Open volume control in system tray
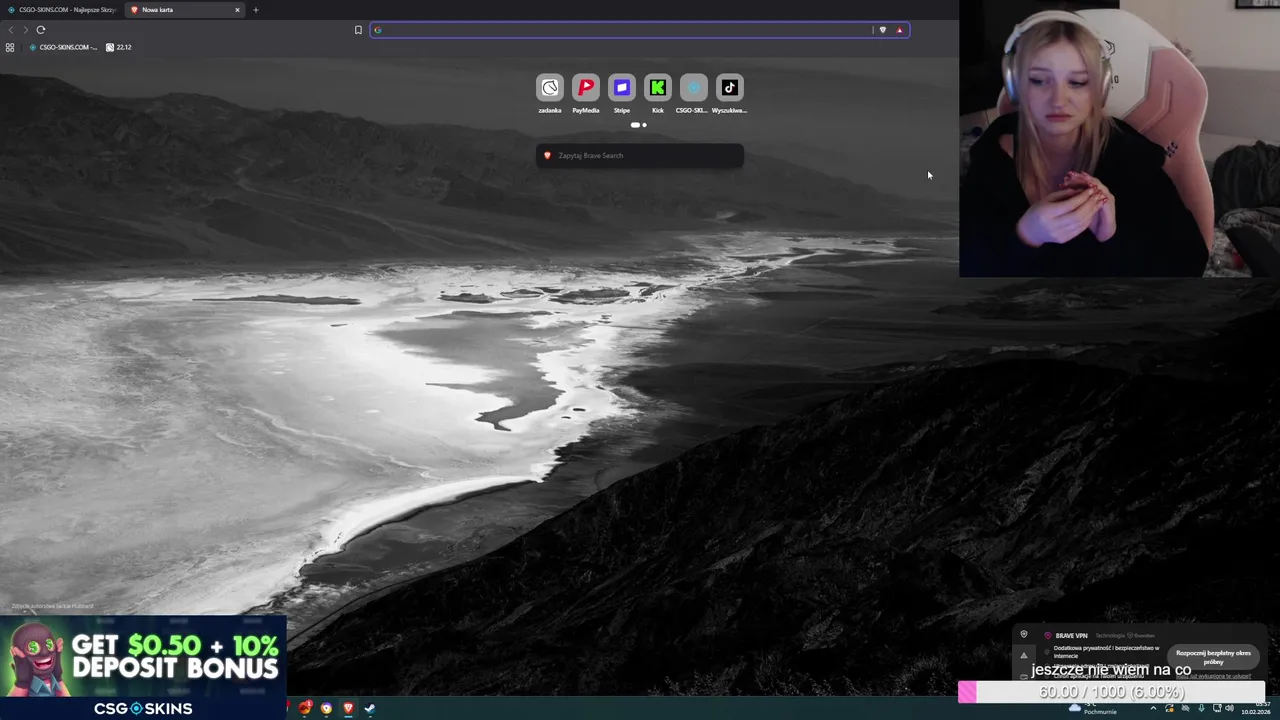 [1229, 708]
